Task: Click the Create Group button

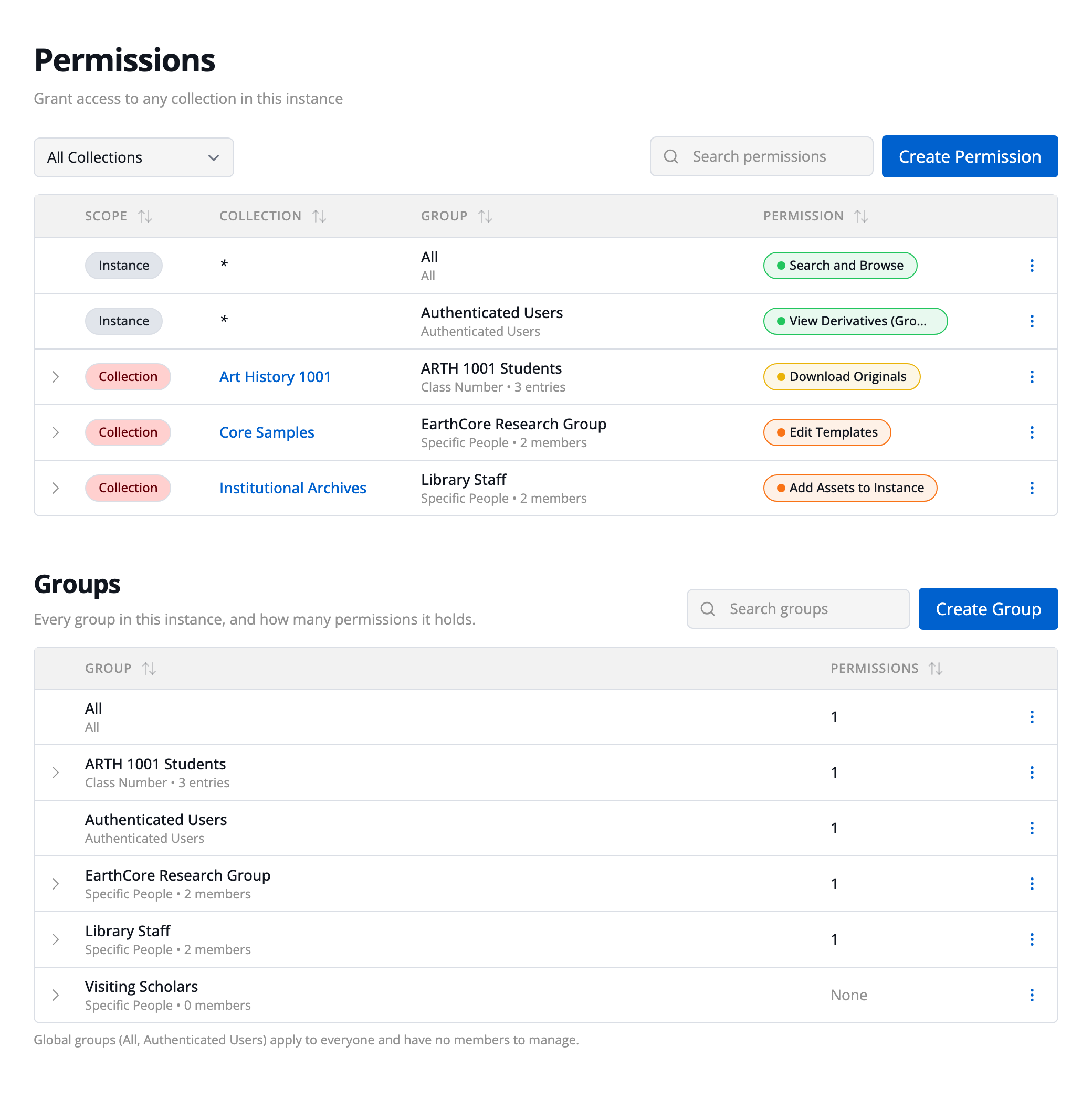Action: [x=988, y=609]
